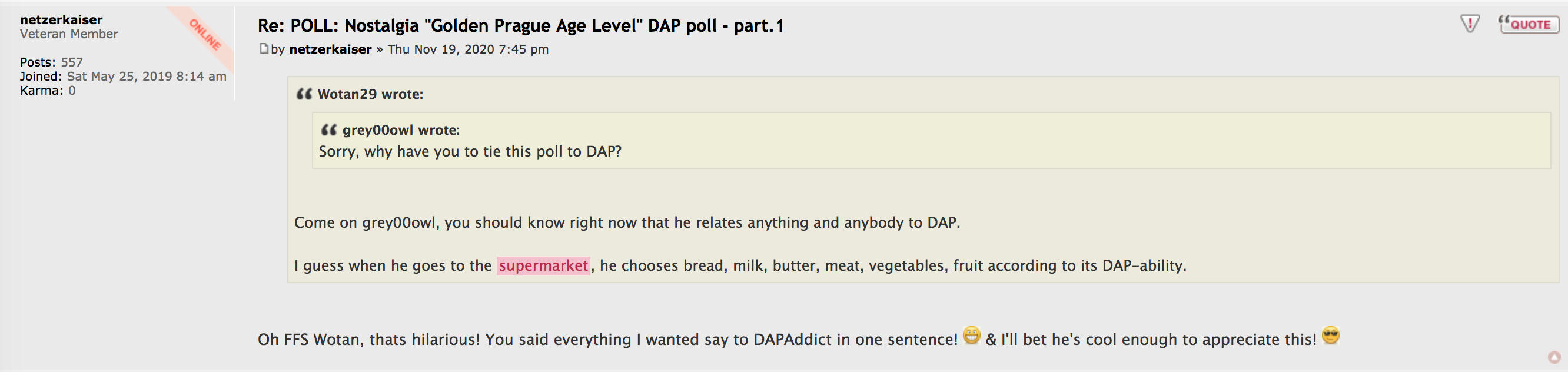Viewport: 1568px width, 372px height.
Task: Click the grinning smiley emoji
Action: click(972, 336)
